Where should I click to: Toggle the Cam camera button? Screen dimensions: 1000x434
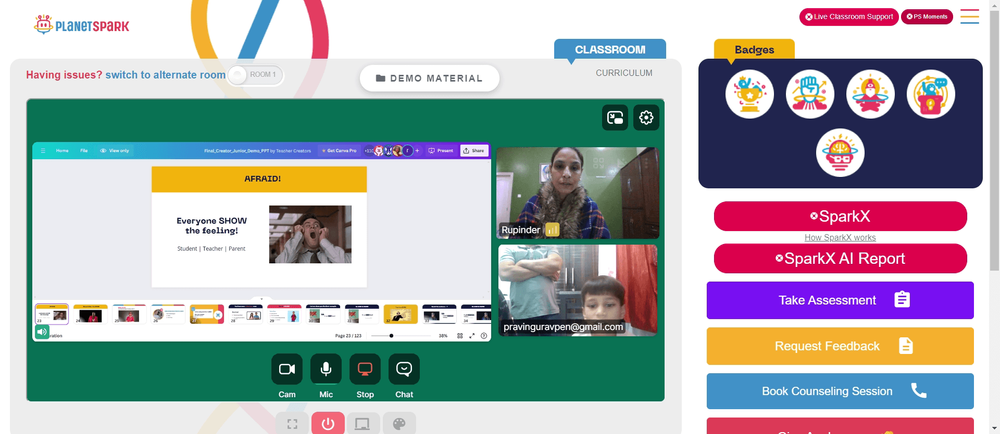287,369
